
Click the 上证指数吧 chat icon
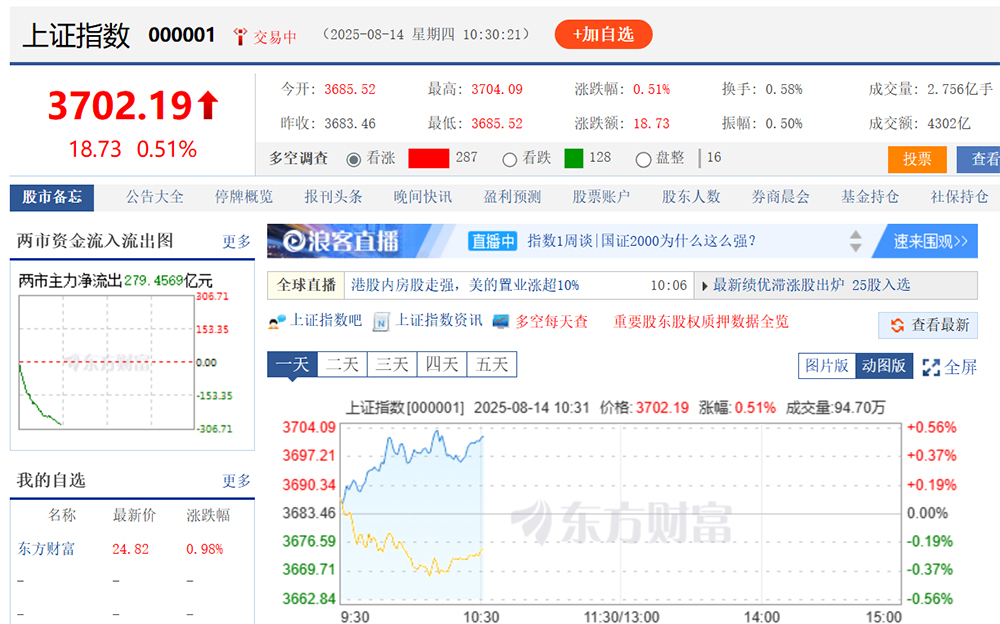(277, 322)
